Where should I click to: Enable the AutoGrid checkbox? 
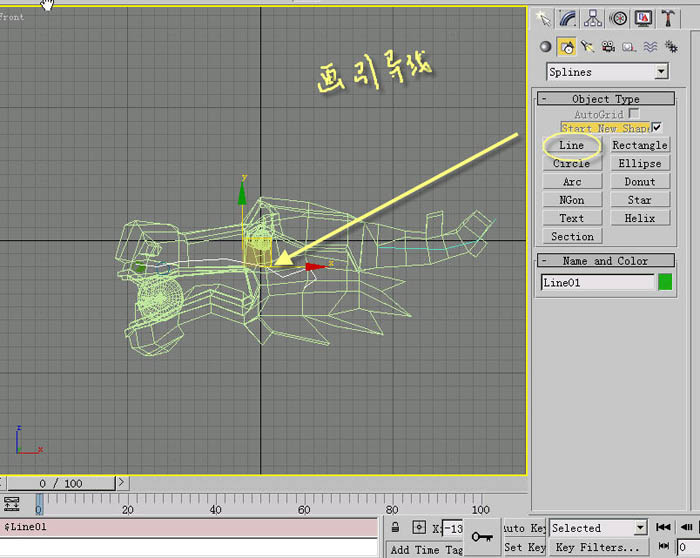(633, 113)
